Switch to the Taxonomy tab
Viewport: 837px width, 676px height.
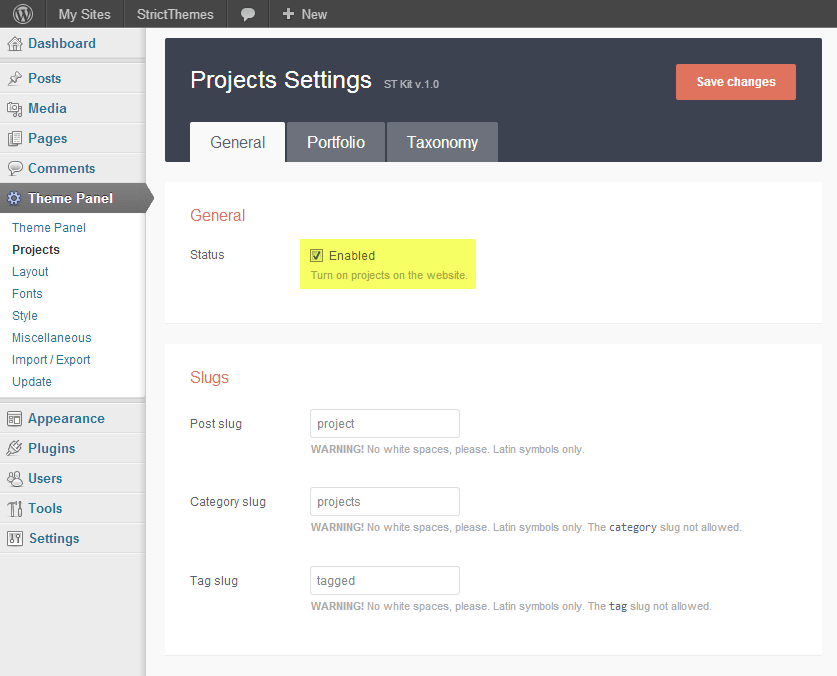pyautogui.click(x=442, y=142)
